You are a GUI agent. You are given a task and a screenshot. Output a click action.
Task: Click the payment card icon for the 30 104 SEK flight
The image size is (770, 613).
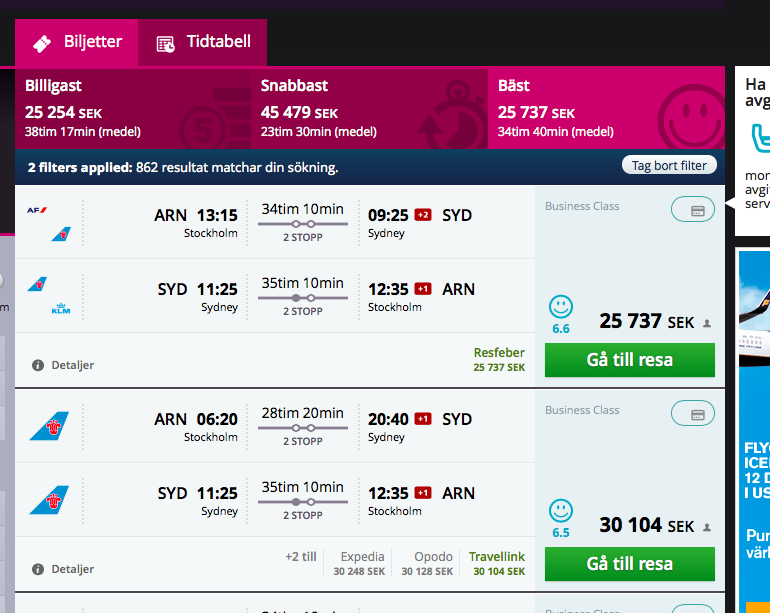tap(693, 414)
